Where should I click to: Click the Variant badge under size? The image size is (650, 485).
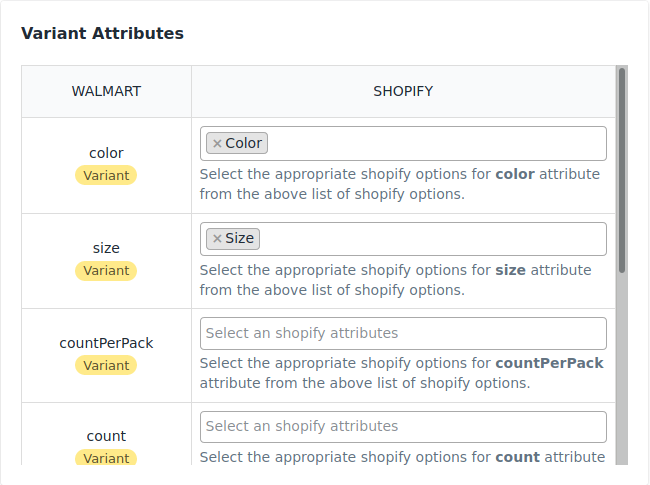(x=106, y=271)
